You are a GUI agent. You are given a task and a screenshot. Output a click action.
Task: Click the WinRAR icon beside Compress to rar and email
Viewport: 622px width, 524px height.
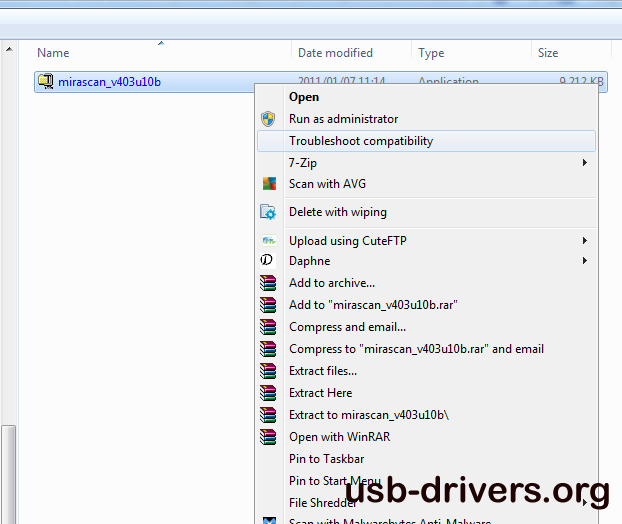[268, 349]
